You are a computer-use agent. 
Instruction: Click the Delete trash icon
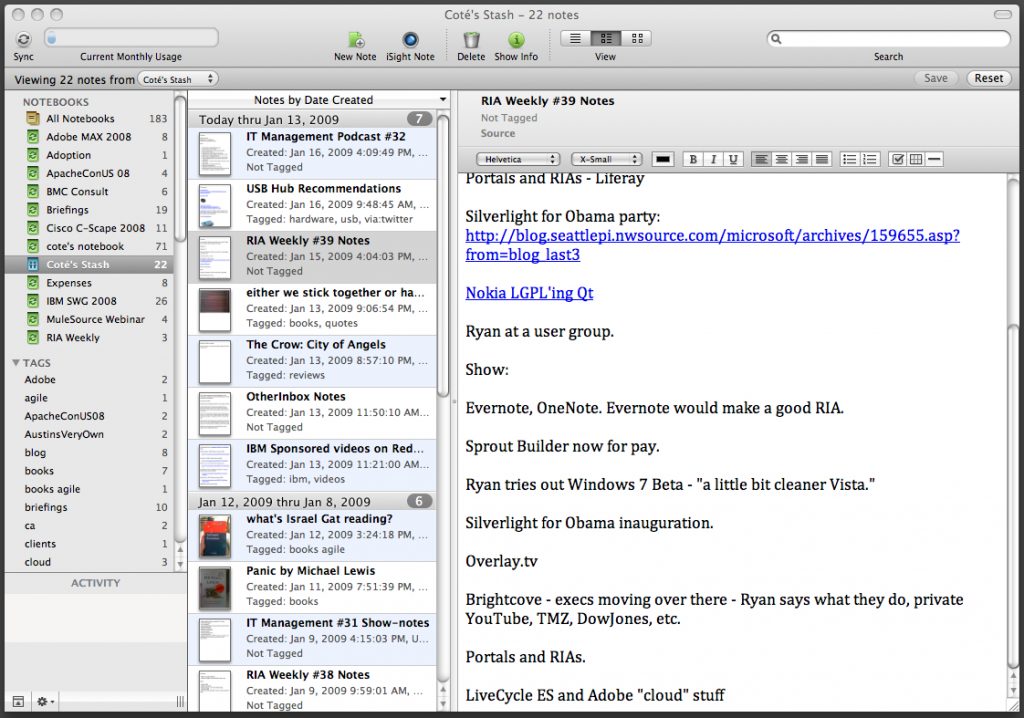tap(471, 40)
